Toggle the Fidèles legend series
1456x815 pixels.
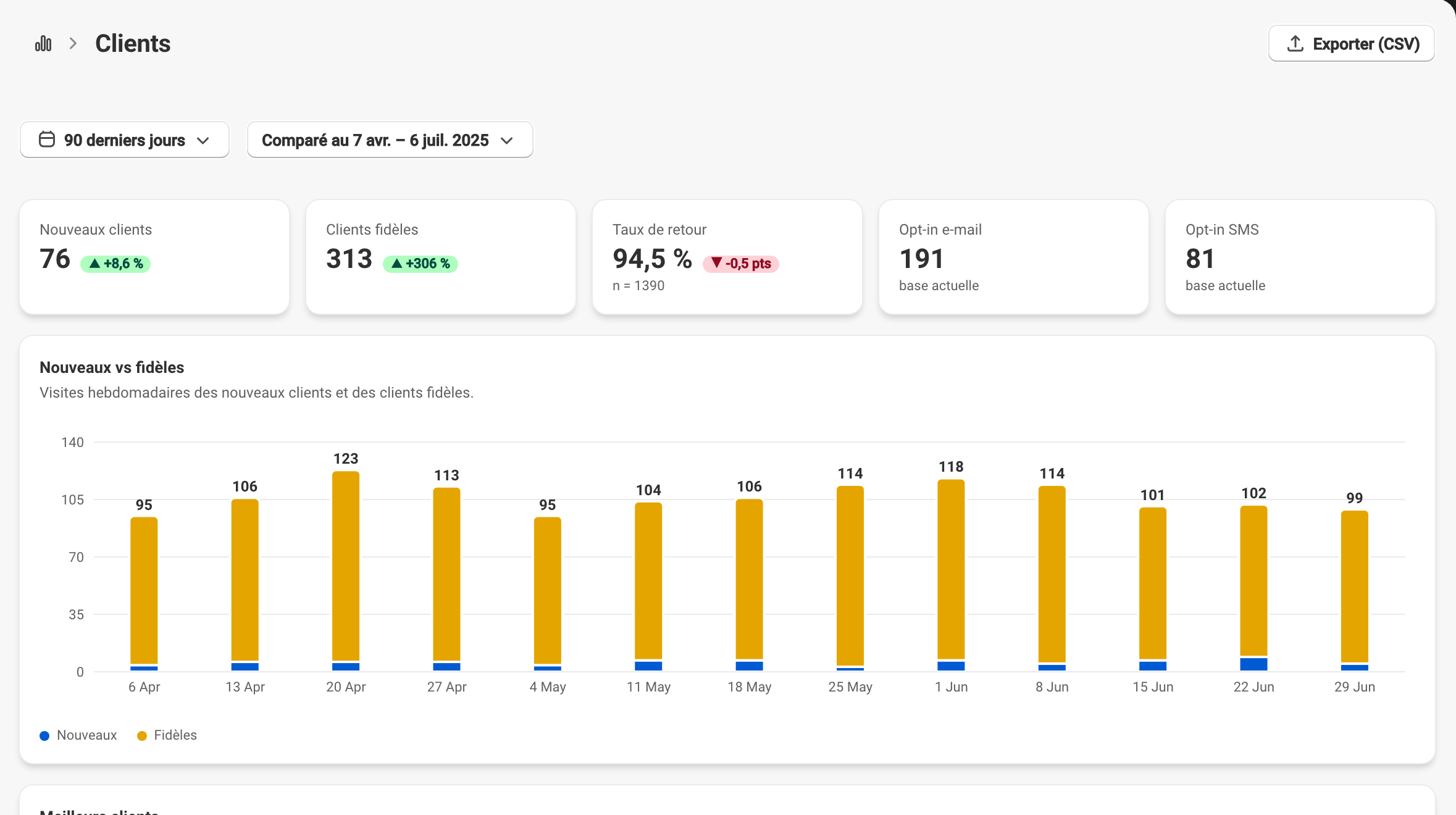tap(167, 735)
